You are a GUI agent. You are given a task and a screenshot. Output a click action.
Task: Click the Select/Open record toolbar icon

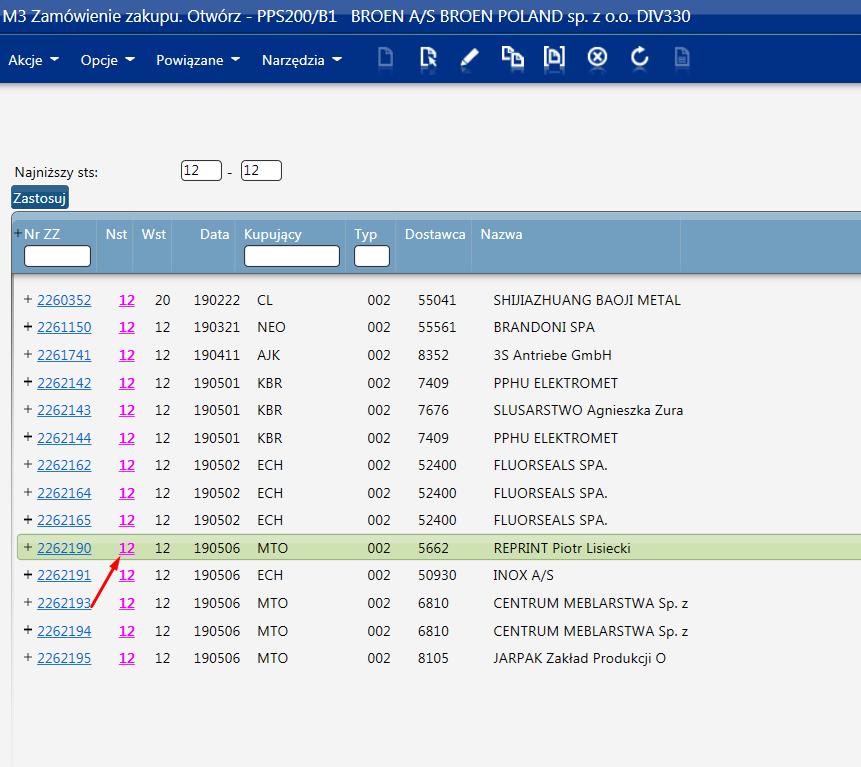coord(428,58)
